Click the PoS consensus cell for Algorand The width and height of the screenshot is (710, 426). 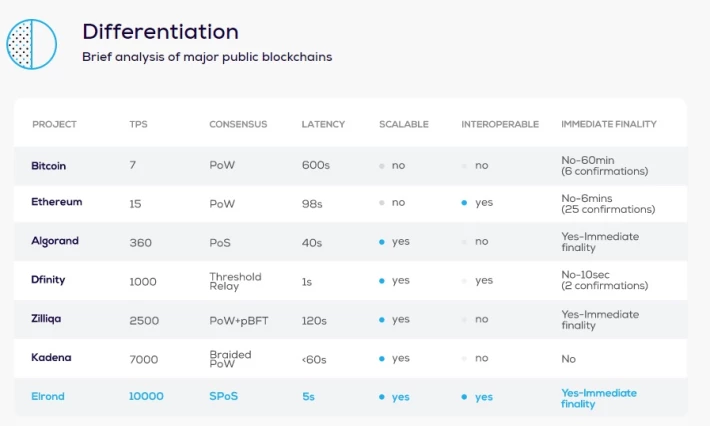(x=220, y=243)
